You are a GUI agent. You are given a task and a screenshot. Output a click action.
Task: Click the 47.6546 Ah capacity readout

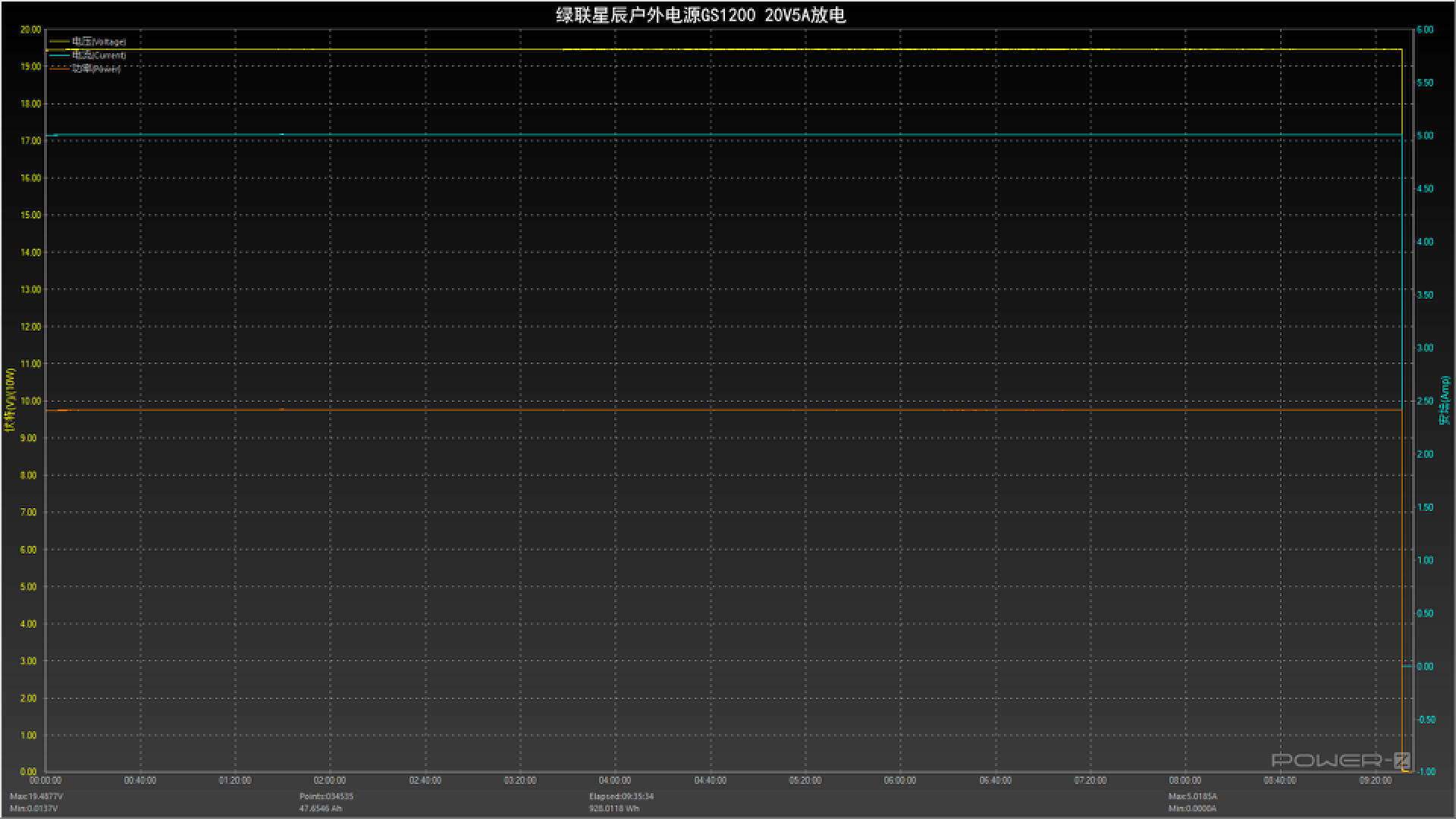click(320, 809)
